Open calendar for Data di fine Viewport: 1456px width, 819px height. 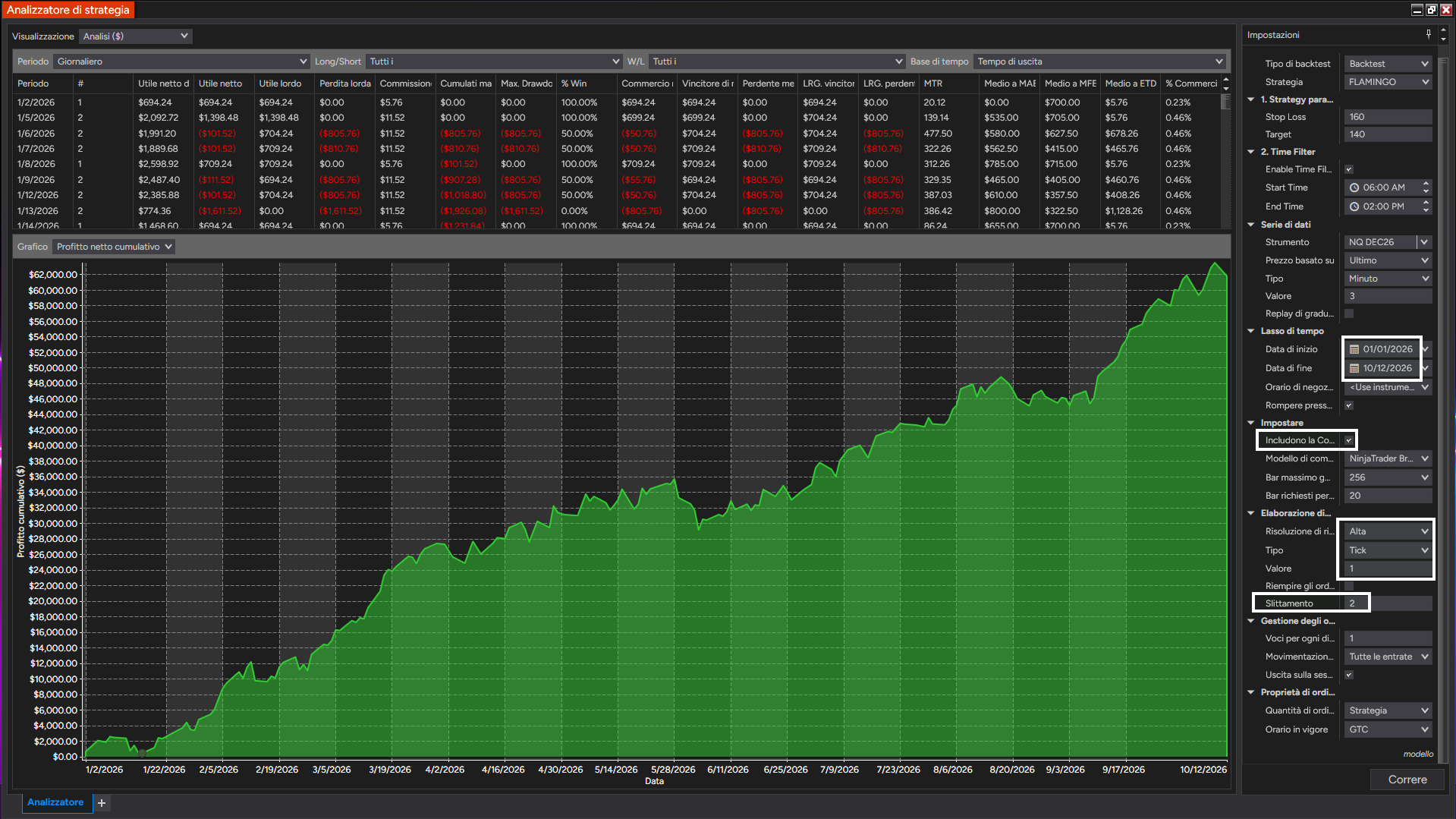pyautogui.click(x=1354, y=368)
